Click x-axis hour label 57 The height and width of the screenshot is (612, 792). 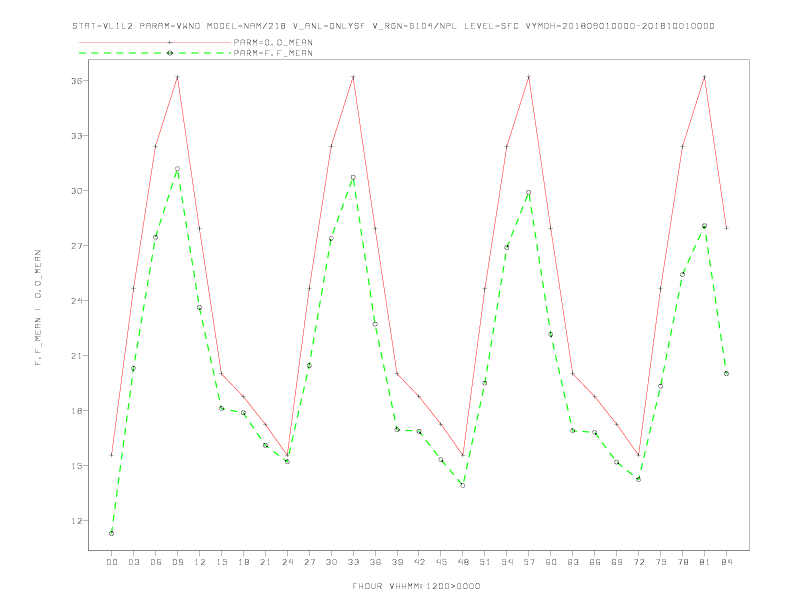tap(529, 562)
